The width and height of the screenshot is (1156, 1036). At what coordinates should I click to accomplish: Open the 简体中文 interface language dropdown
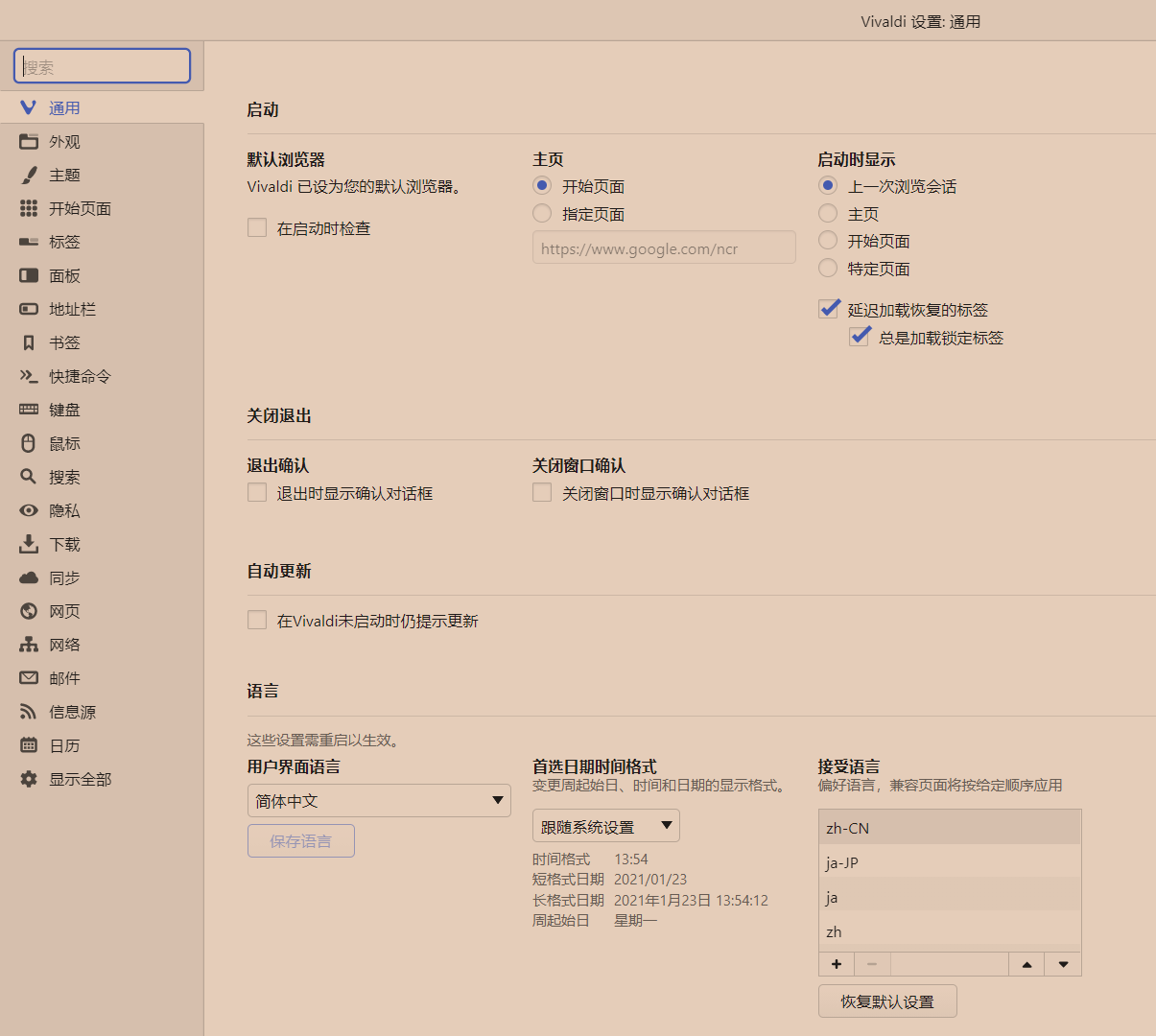click(x=379, y=800)
